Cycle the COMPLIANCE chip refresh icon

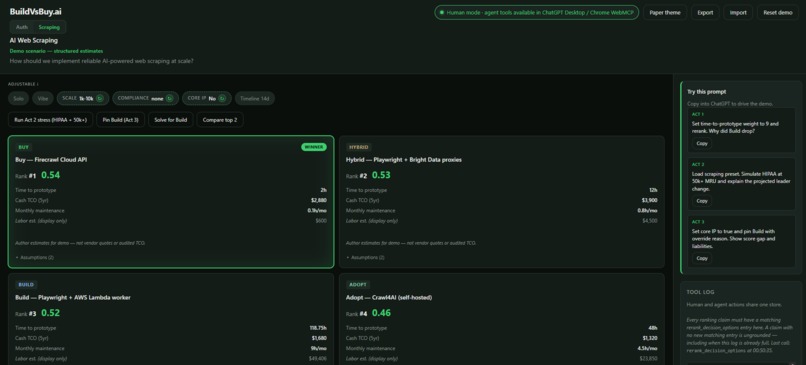(x=170, y=98)
